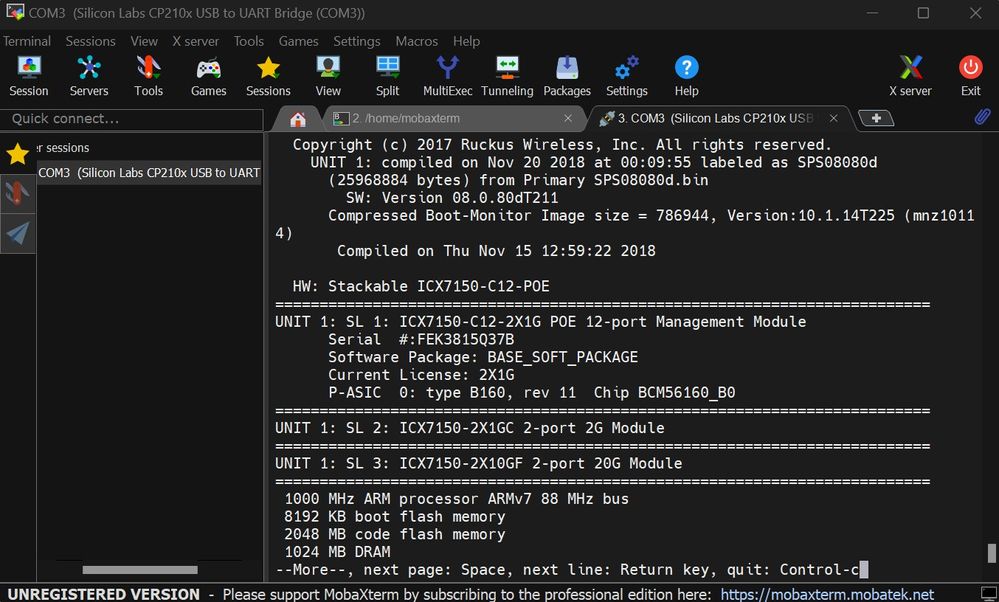Go to the Home tab icon
This screenshot has height=602, width=999.
[x=298, y=118]
